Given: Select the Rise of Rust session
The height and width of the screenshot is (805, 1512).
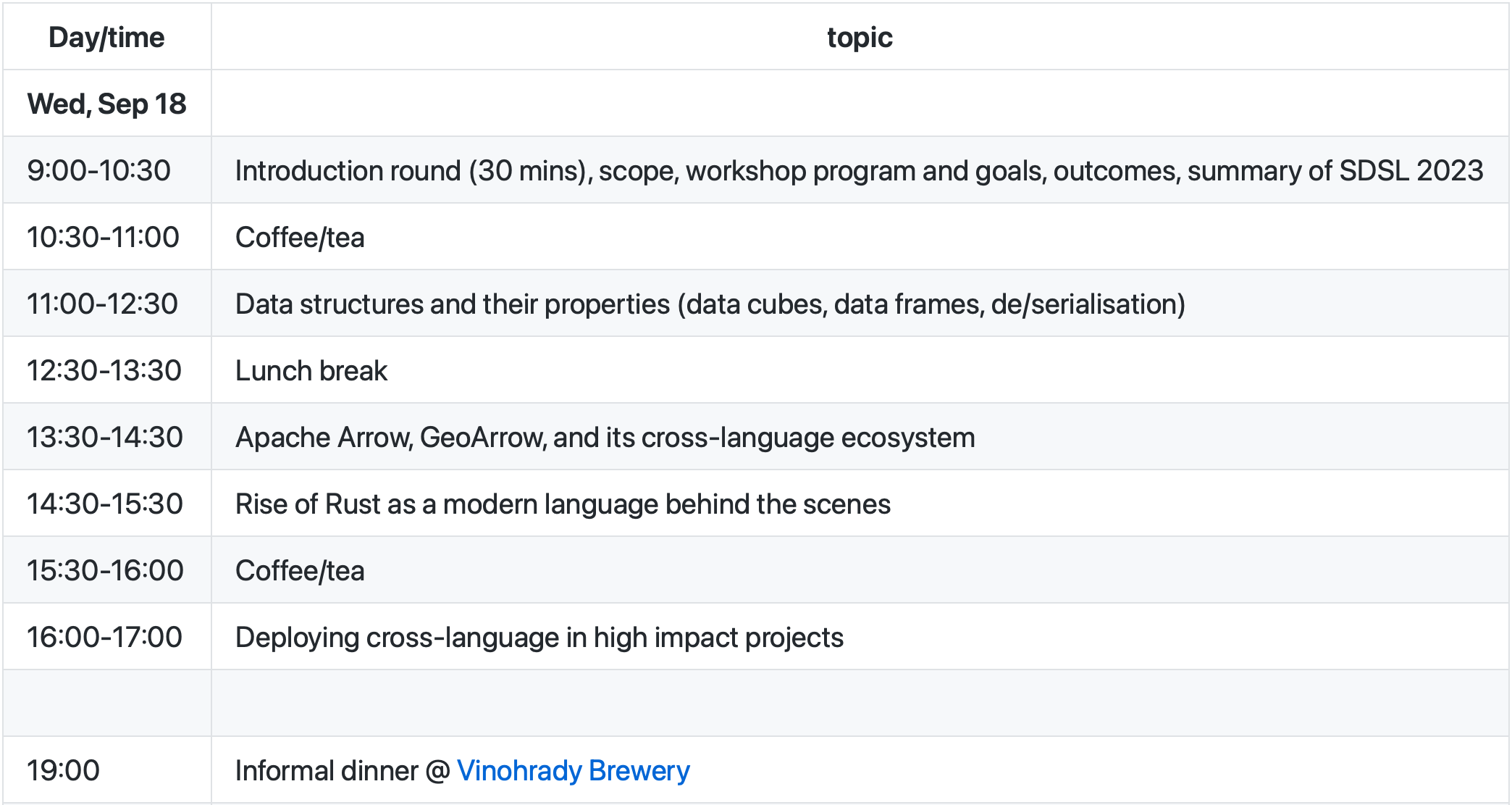Looking at the screenshot, I should click(563, 504).
